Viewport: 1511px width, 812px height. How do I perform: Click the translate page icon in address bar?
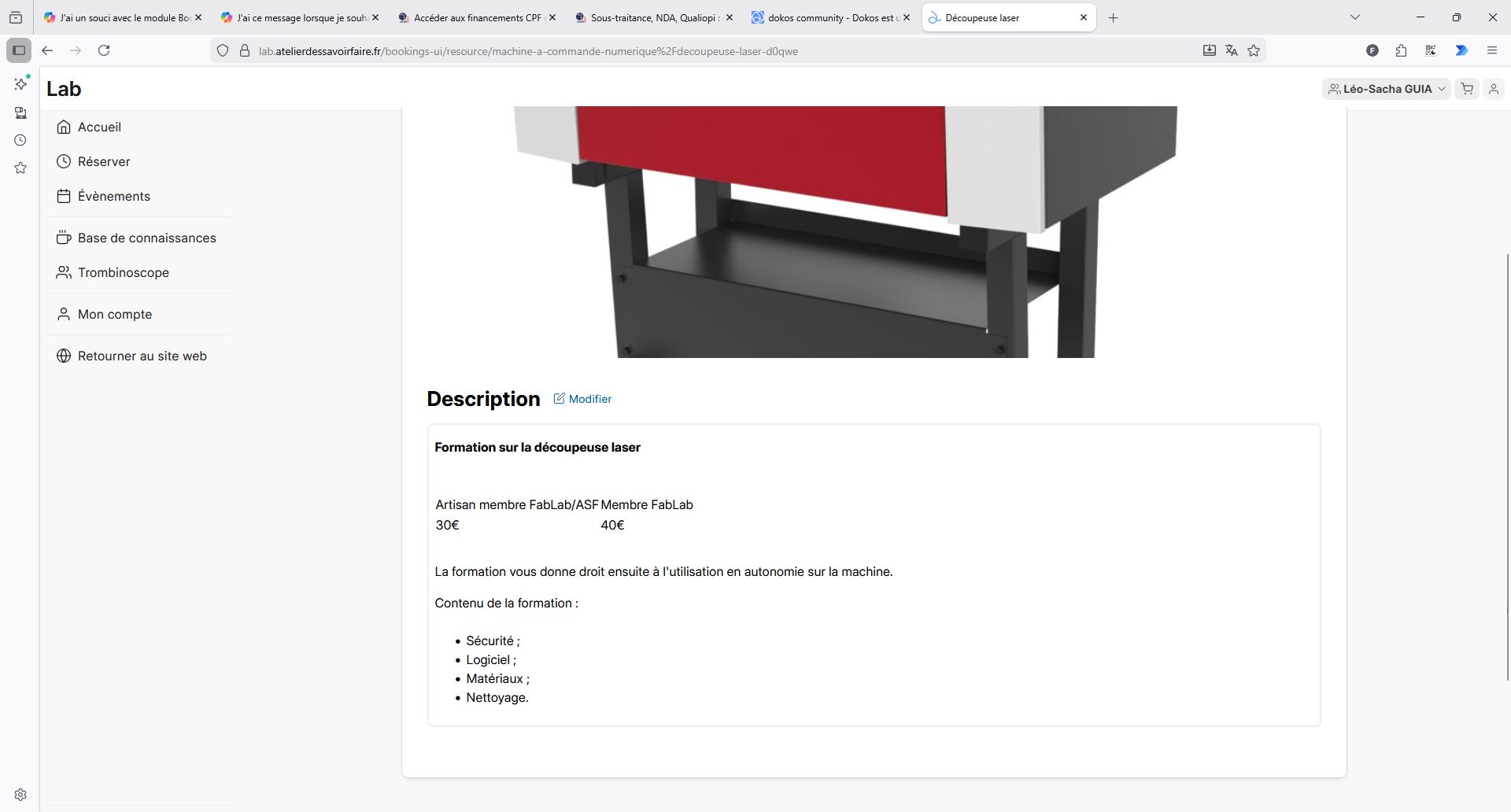1232,50
